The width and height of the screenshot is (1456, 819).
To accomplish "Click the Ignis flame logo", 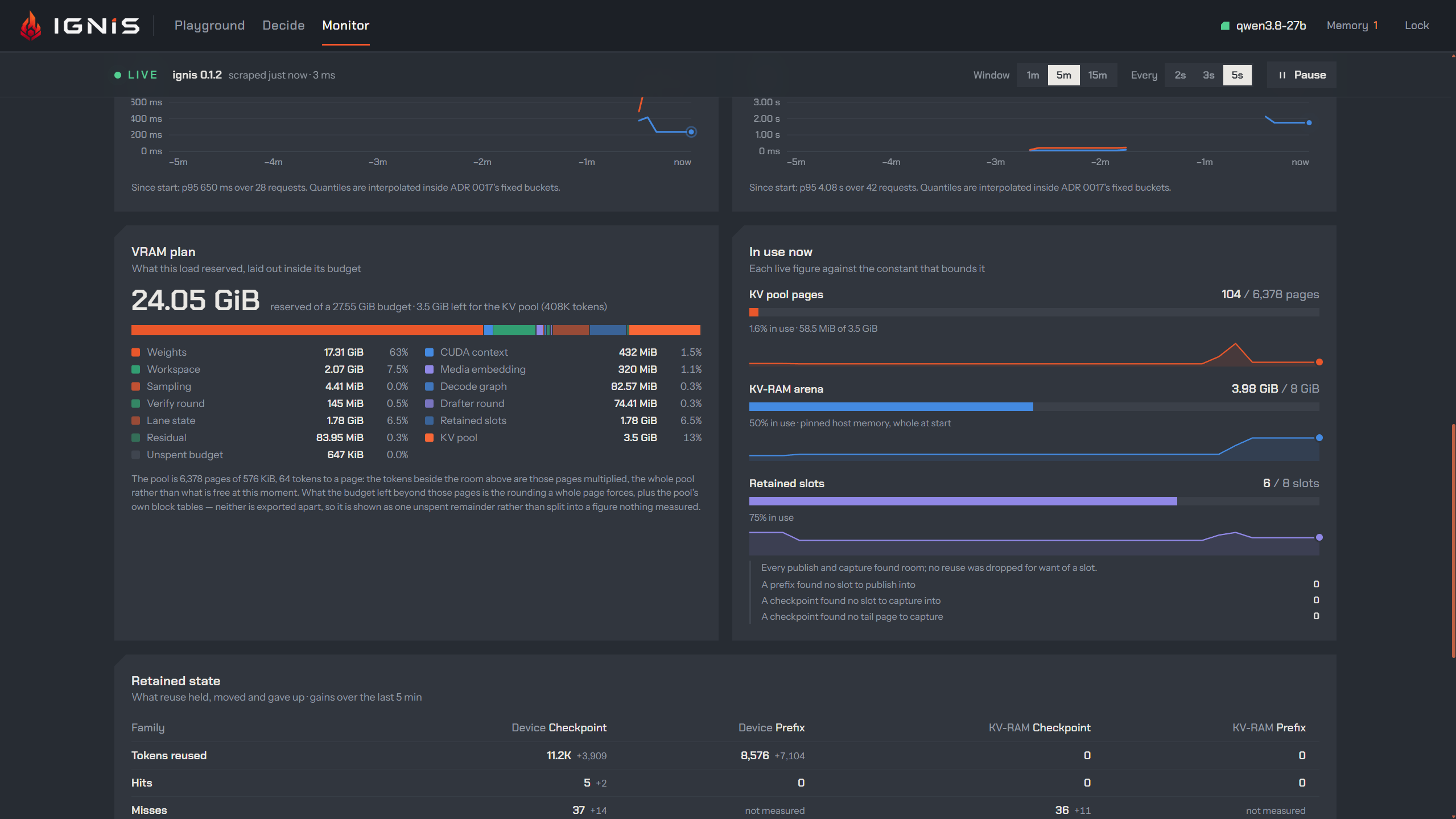I will click(x=31, y=26).
